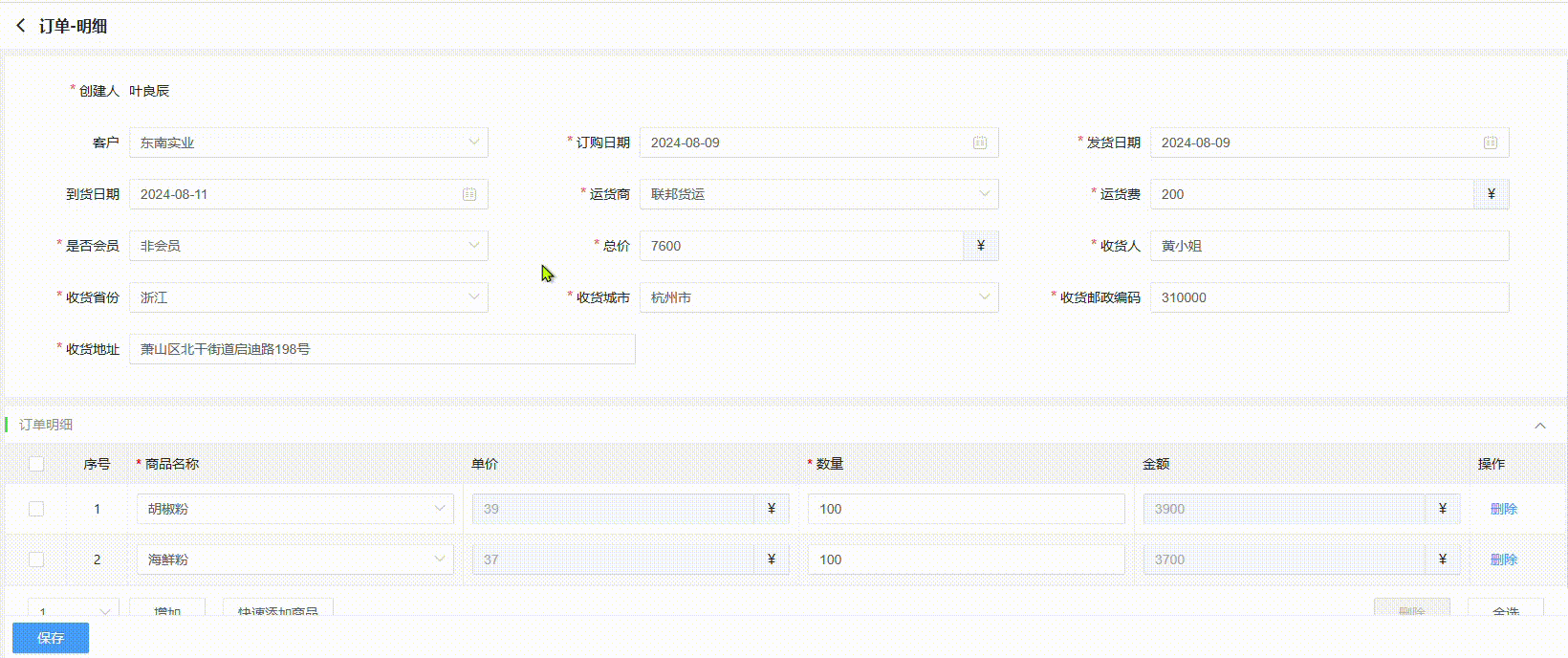Click the 保存 button
This screenshot has height=658, width=1568.
click(51, 638)
